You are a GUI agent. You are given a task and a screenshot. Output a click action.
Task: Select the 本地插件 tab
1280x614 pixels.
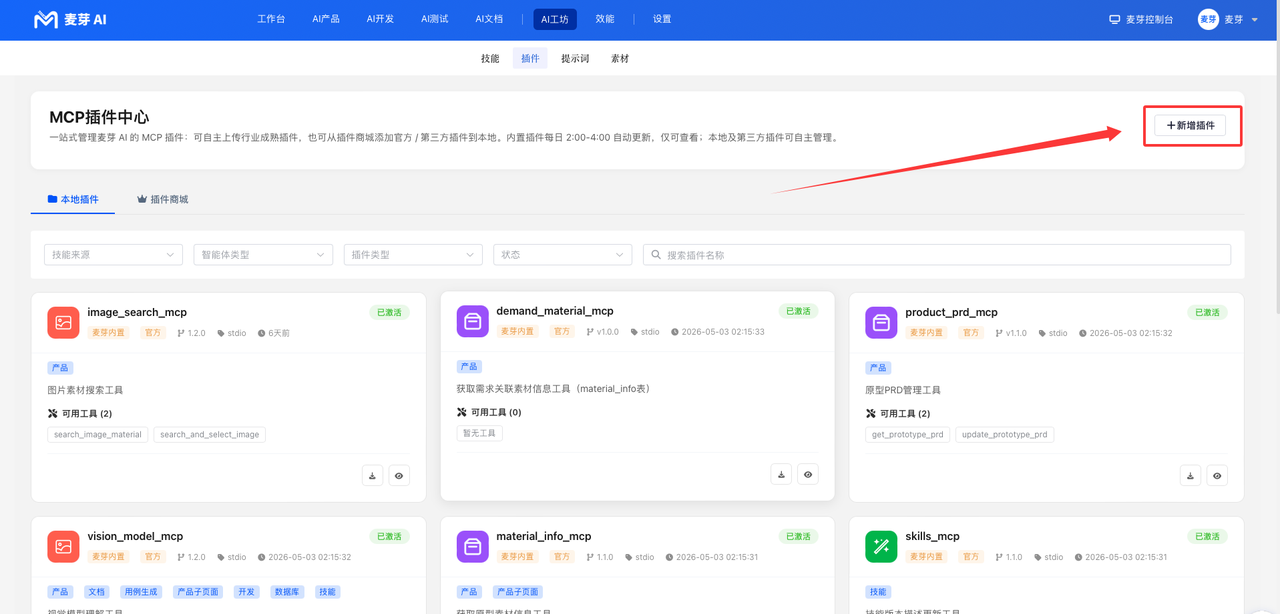[73, 199]
